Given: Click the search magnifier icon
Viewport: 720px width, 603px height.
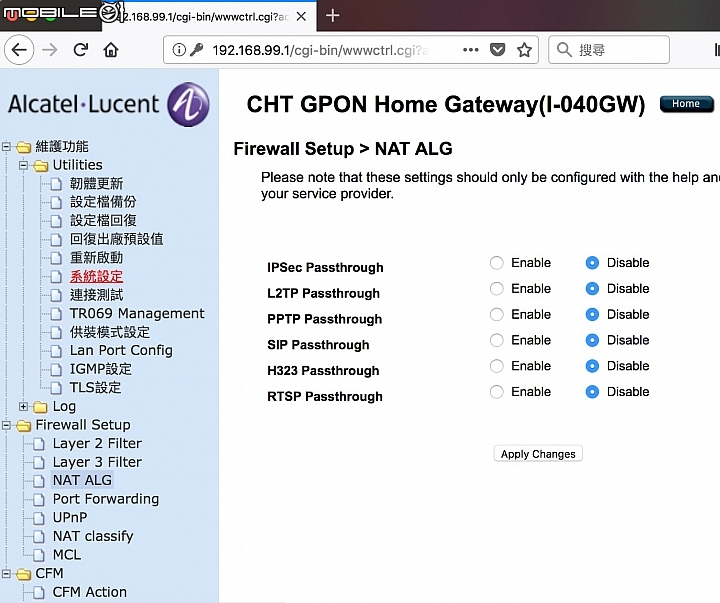Looking at the screenshot, I should (564, 50).
